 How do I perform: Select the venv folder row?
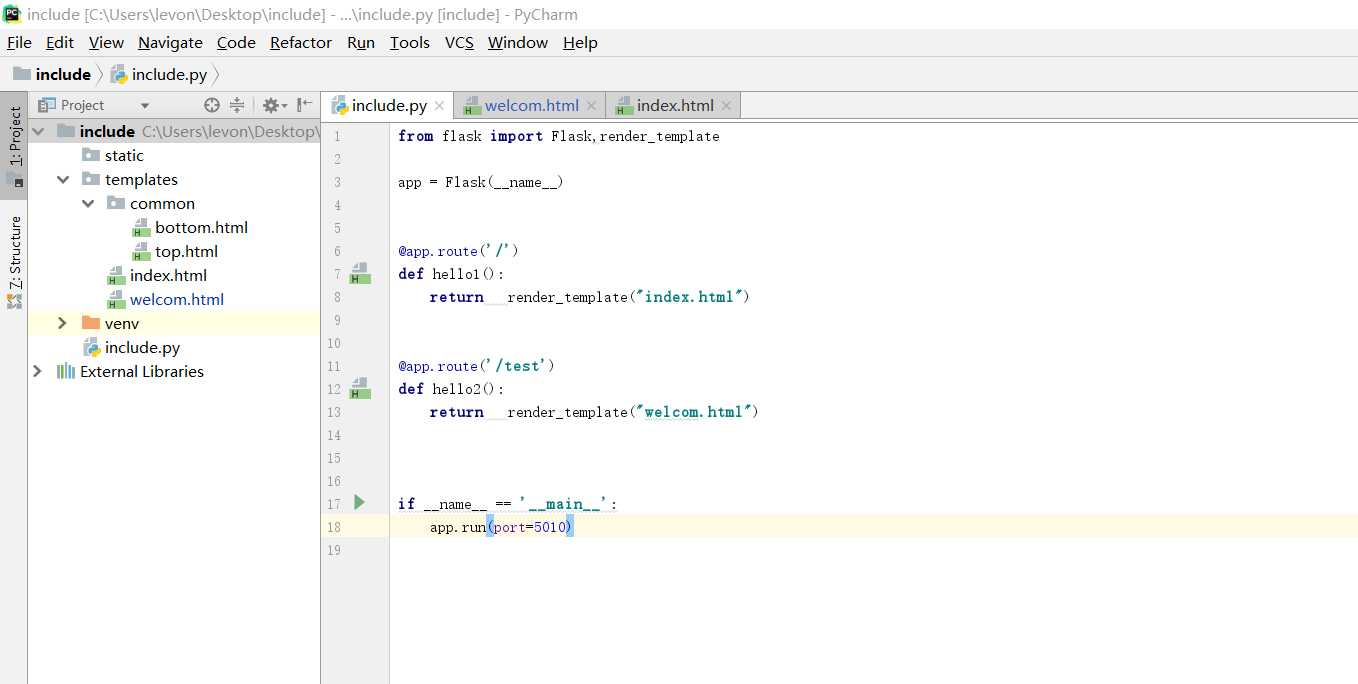(x=174, y=323)
